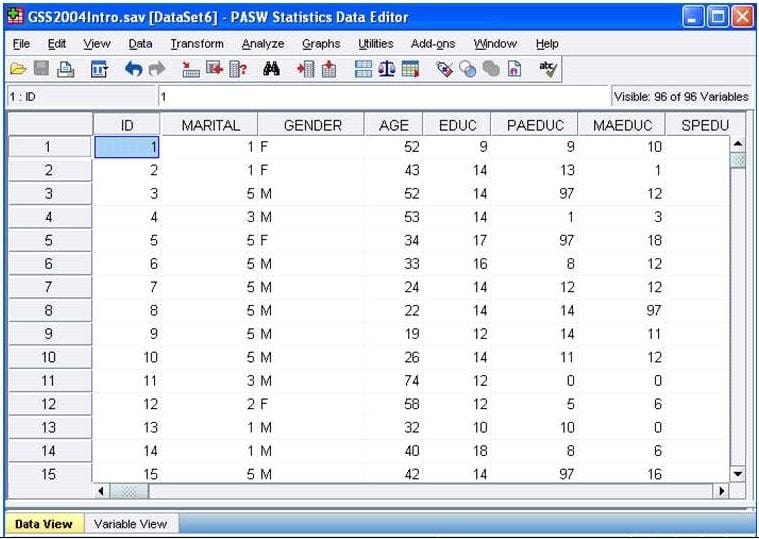Click the PASW application icon in title bar
The image size is (759, 539).
tap(15, 17)
